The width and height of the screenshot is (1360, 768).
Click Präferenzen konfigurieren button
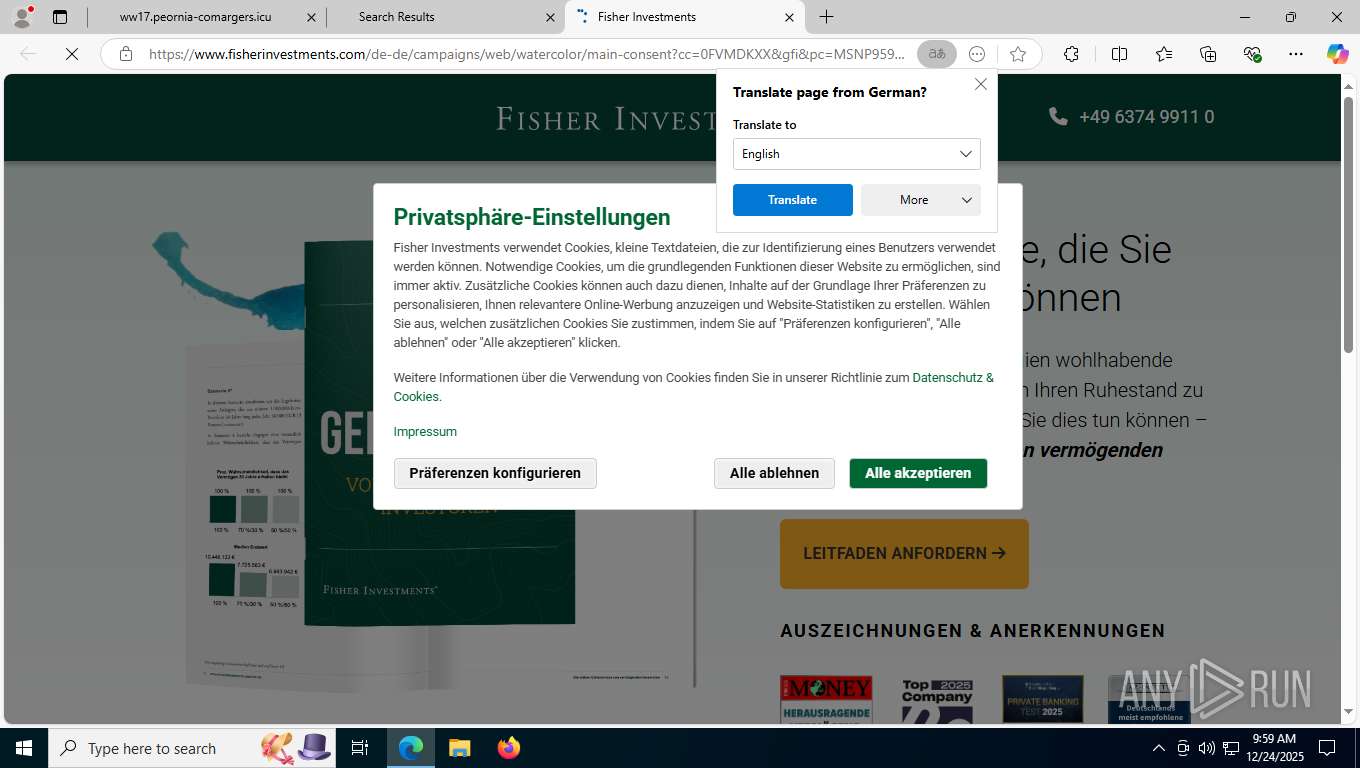495,473
